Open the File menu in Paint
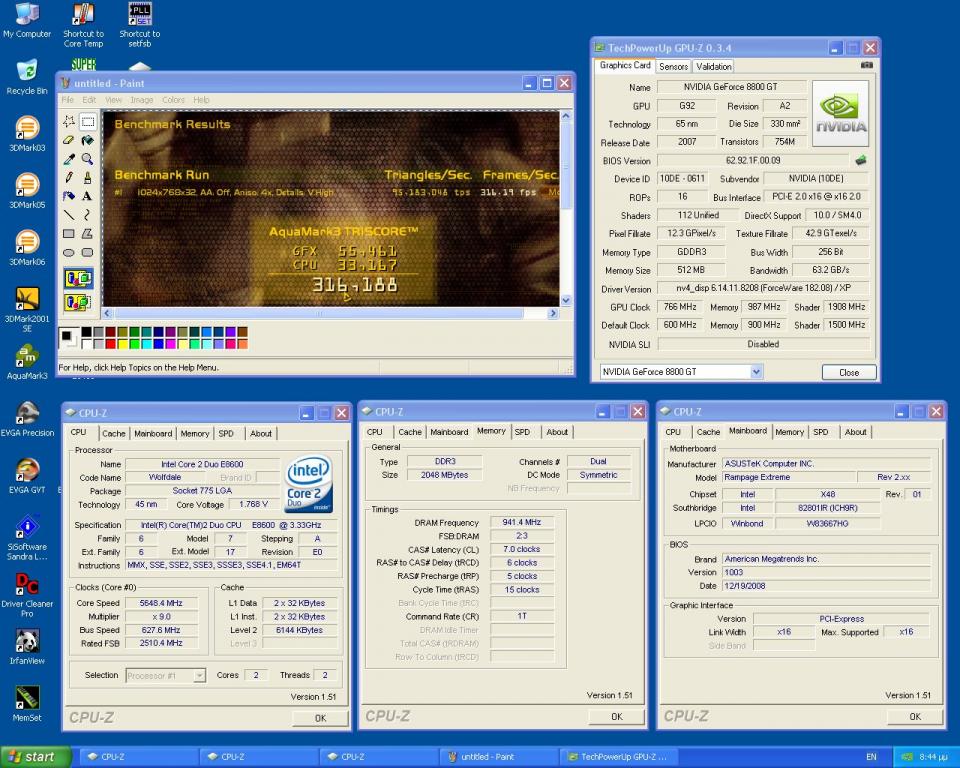Image resolution: width=960 pixels, height=768 pixels. point(67,100)
